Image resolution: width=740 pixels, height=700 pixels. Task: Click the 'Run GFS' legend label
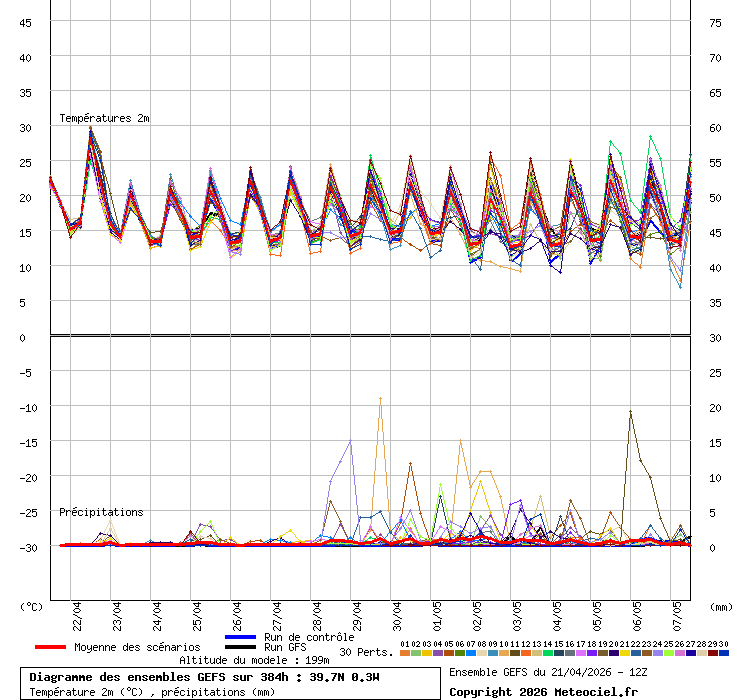coord(285,647)
